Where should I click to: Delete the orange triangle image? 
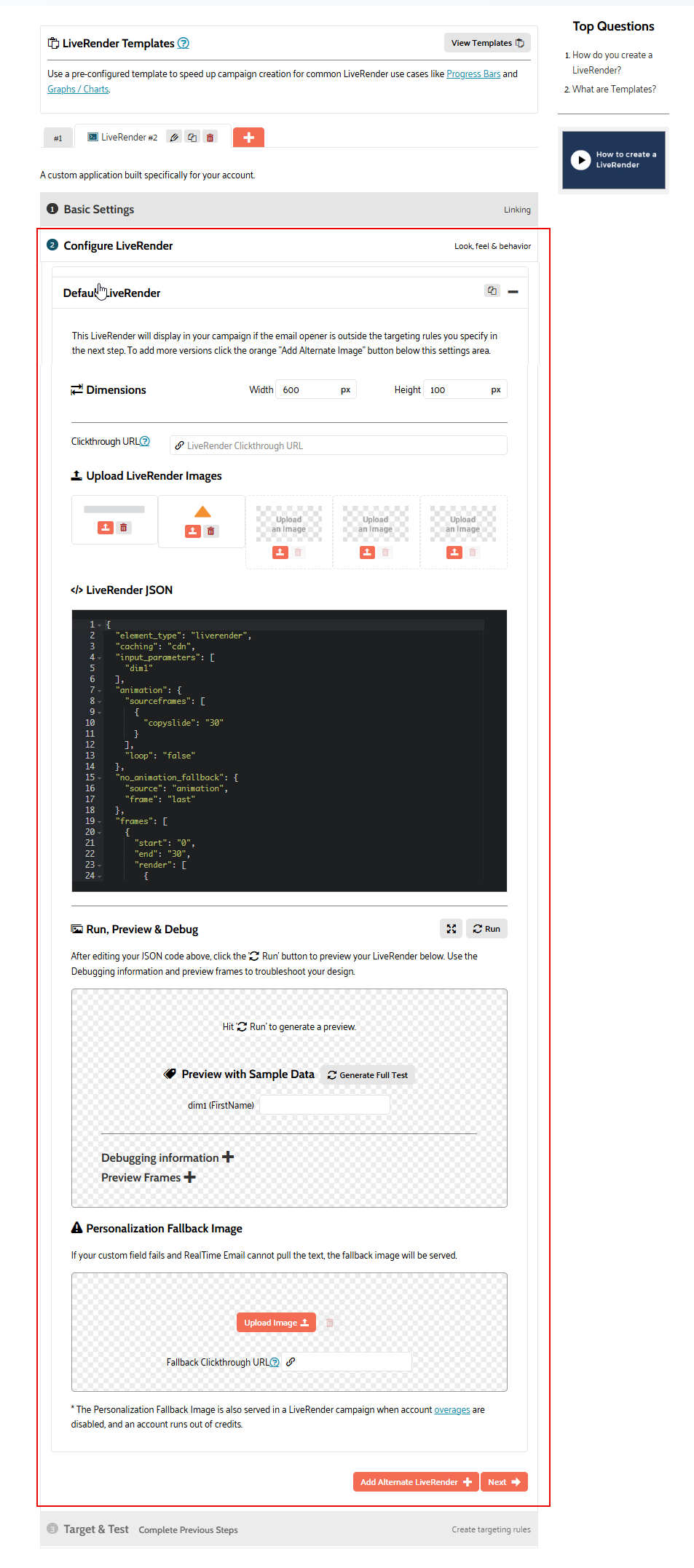click(210, 531)
